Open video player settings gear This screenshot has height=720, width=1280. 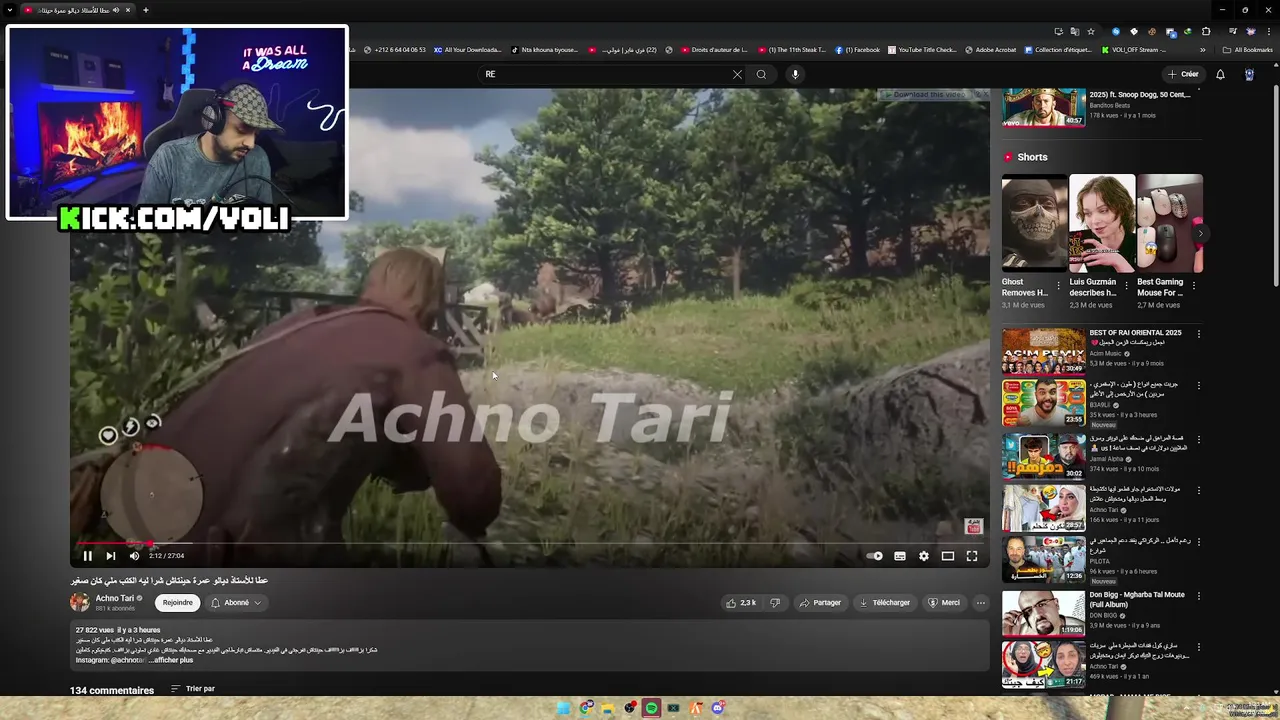tap(924, 556)
